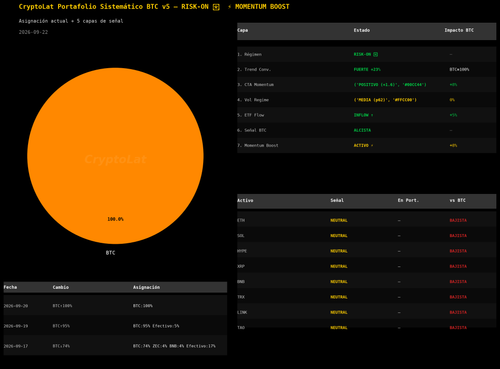Click the 'Estado' column header
This screenshot has height=369, width=500.
click(362, 30)
